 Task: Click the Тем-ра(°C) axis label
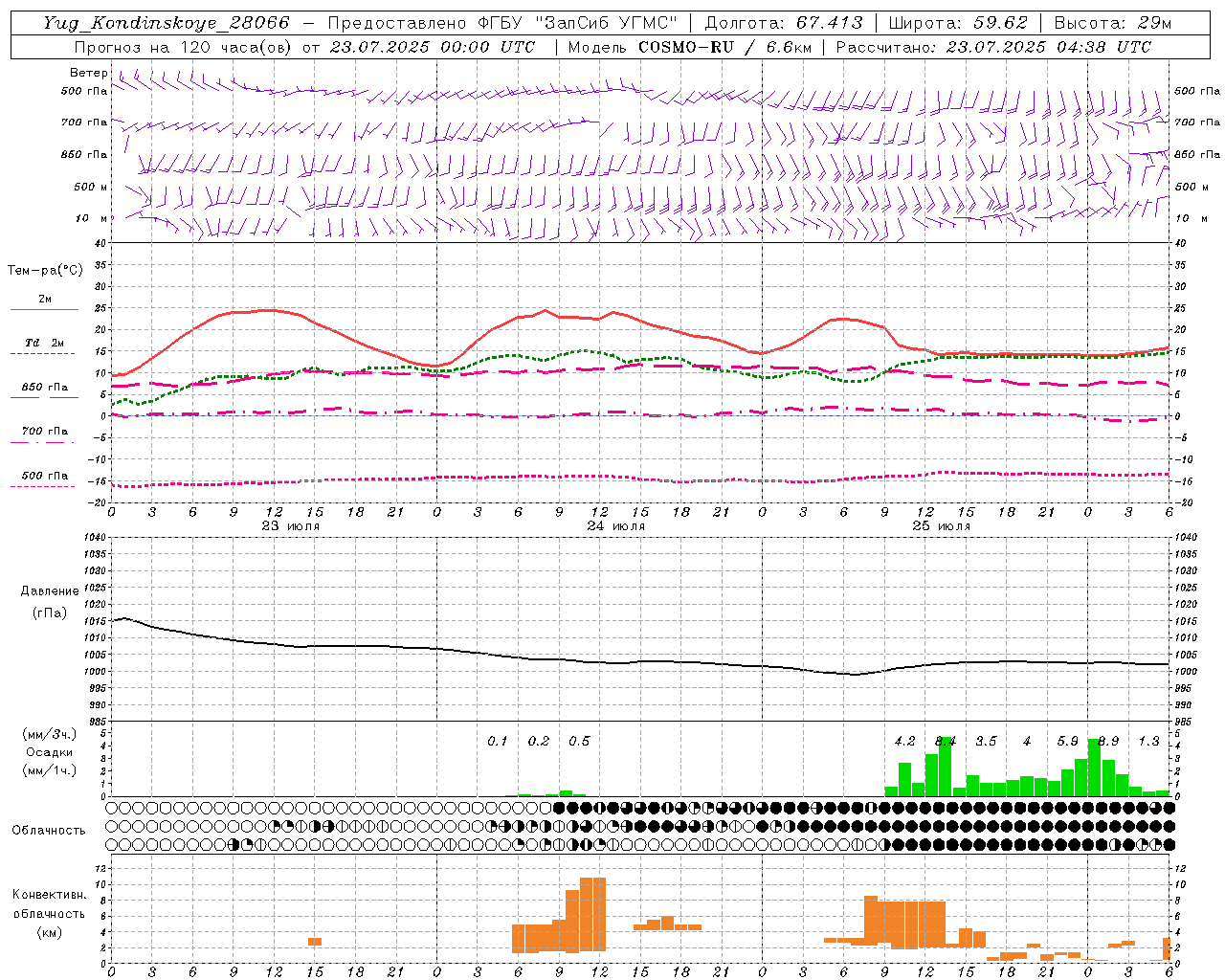[45, 271]
